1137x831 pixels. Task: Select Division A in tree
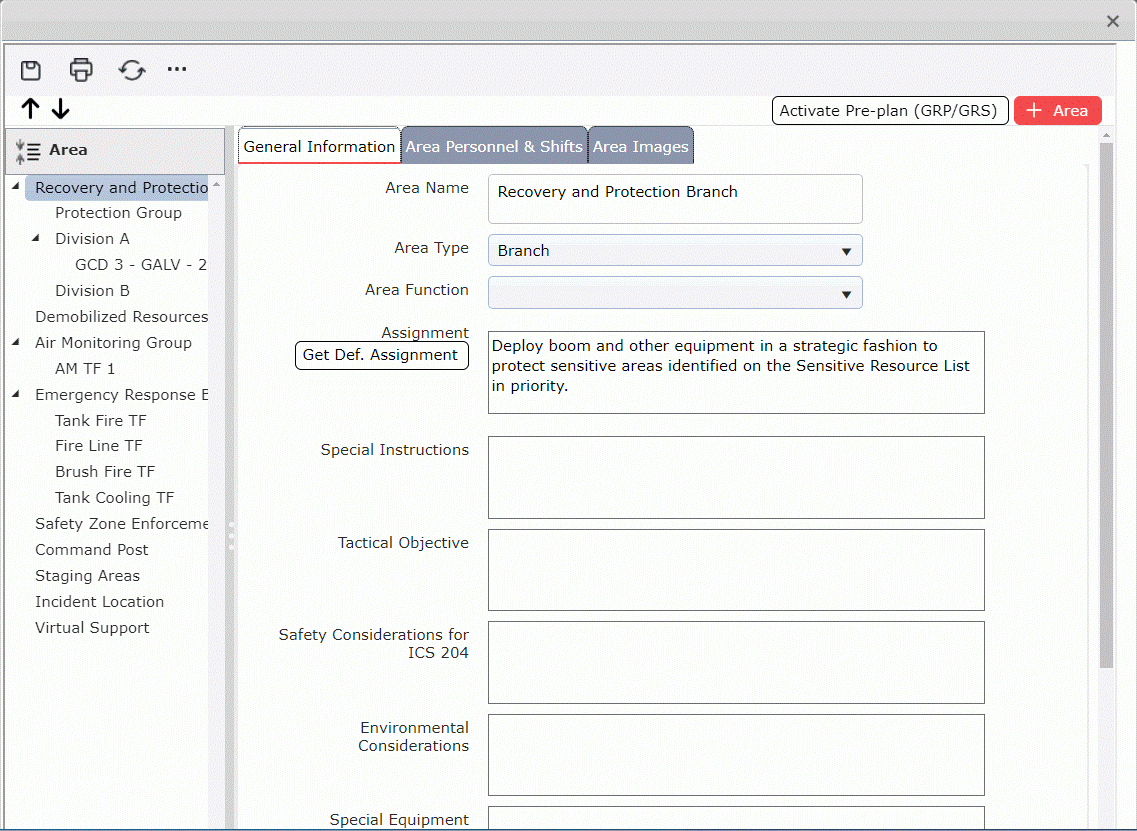click(x=92, y=239)
